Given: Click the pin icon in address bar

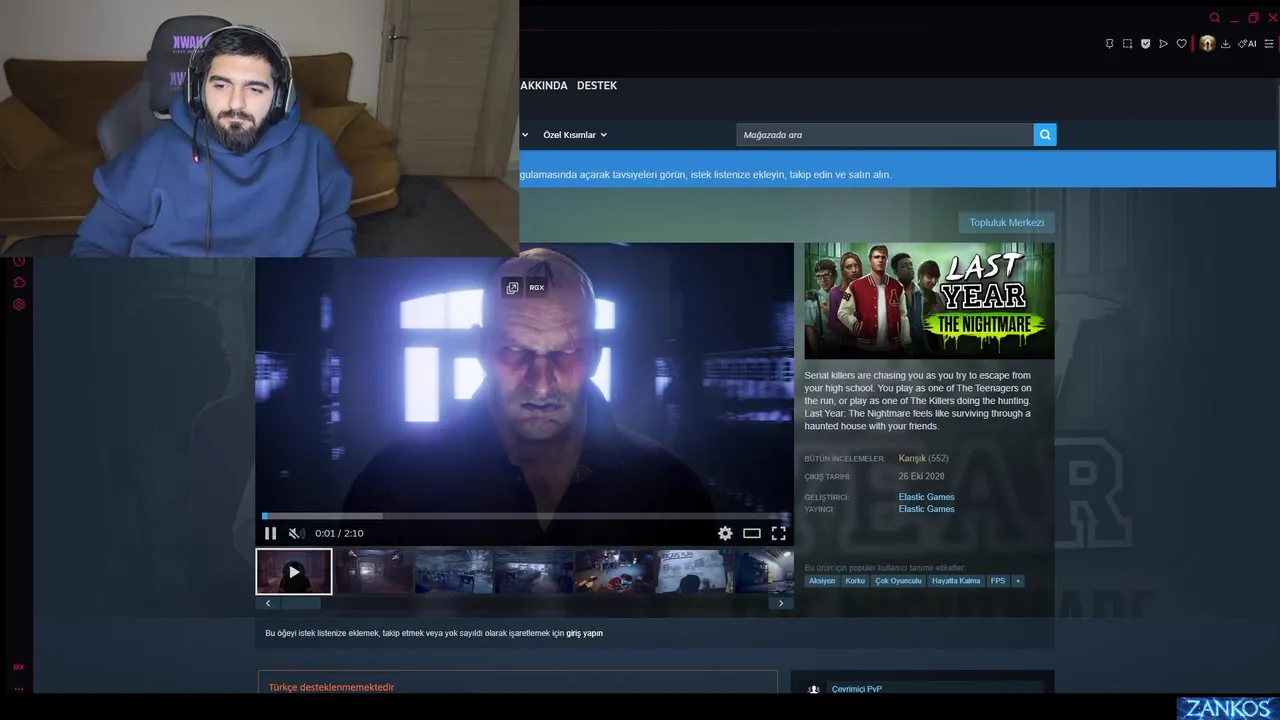Looking at the screenshot, I should (x=1109, y=44).
